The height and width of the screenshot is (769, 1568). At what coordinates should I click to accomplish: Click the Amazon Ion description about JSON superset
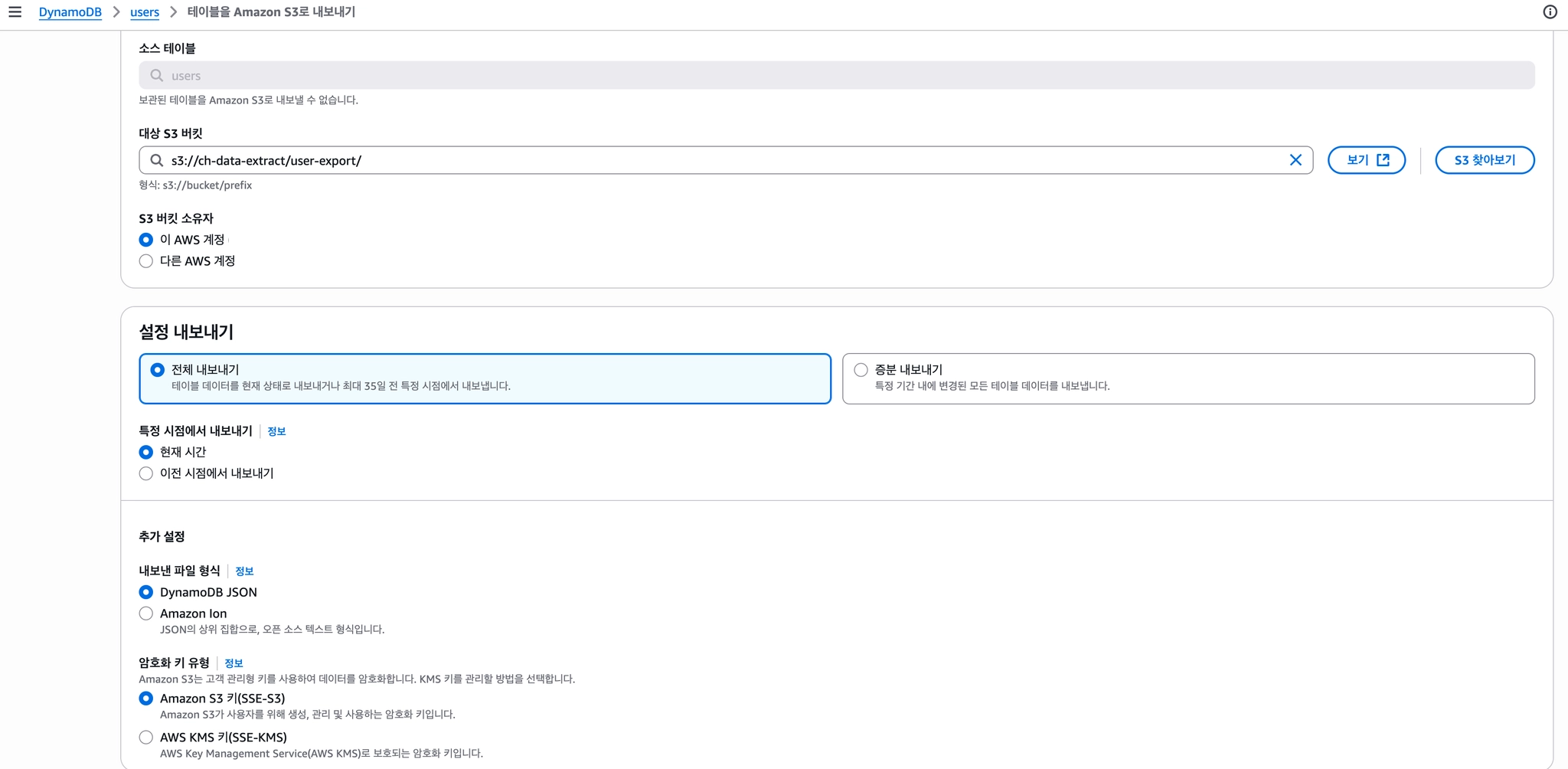click(272, 630)
